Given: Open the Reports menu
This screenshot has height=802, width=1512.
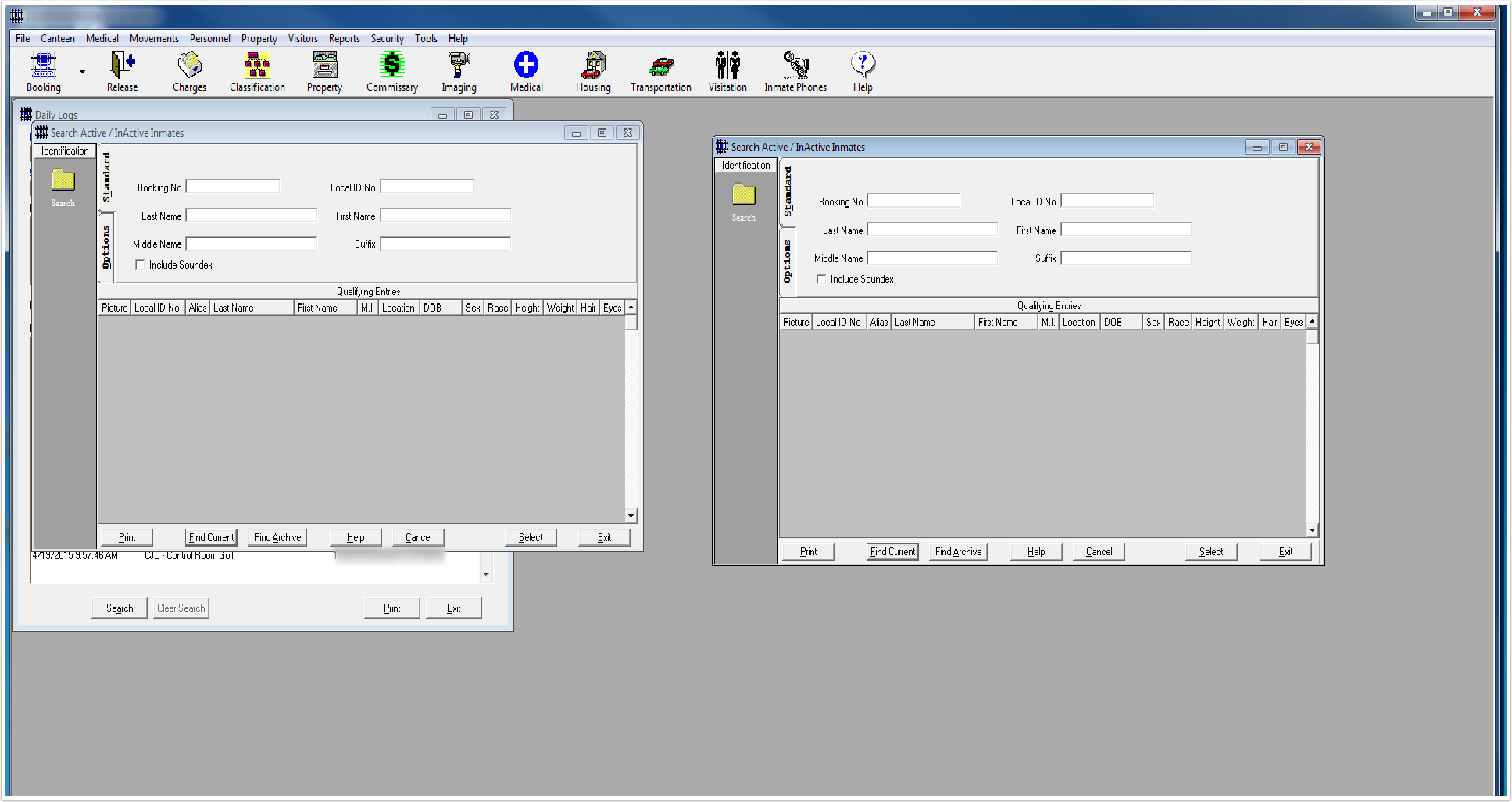Looking at the screenshot, I should 344,38.
